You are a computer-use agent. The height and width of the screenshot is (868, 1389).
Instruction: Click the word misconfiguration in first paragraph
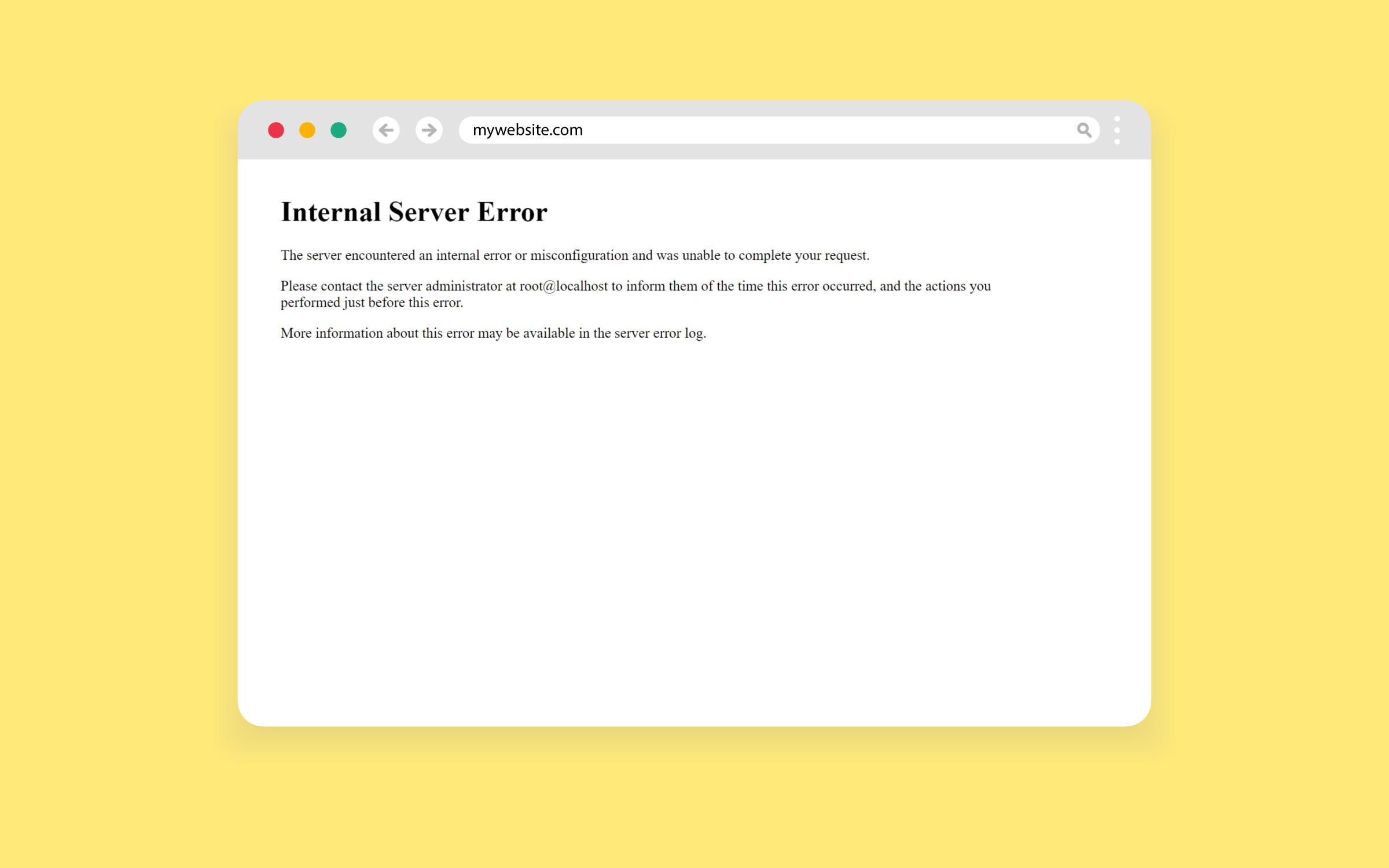point(579,256)
